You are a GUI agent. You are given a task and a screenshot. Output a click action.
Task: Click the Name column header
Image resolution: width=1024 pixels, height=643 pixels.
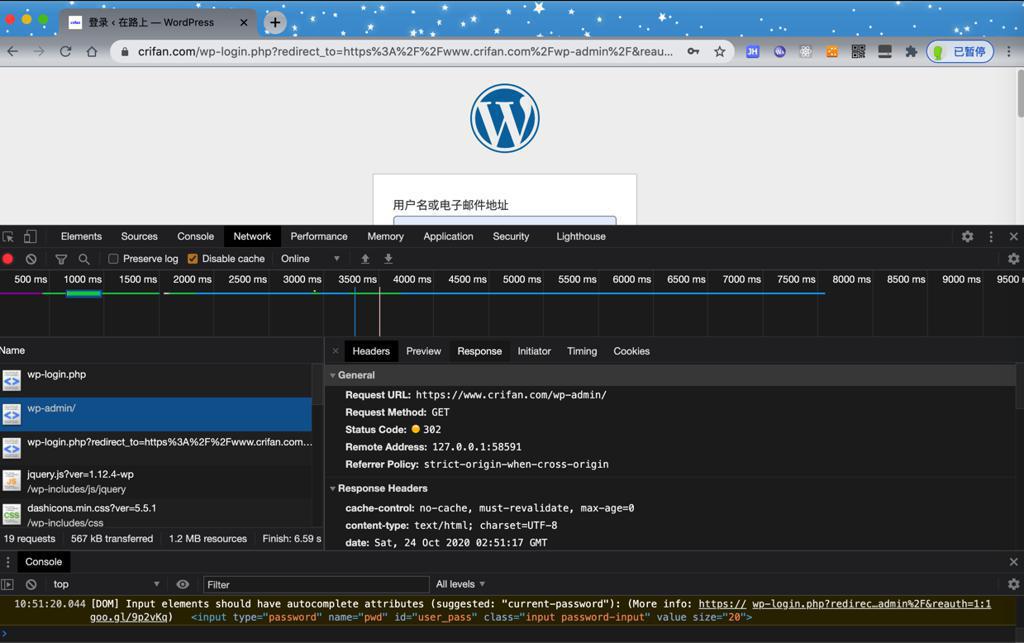(13, 351)
